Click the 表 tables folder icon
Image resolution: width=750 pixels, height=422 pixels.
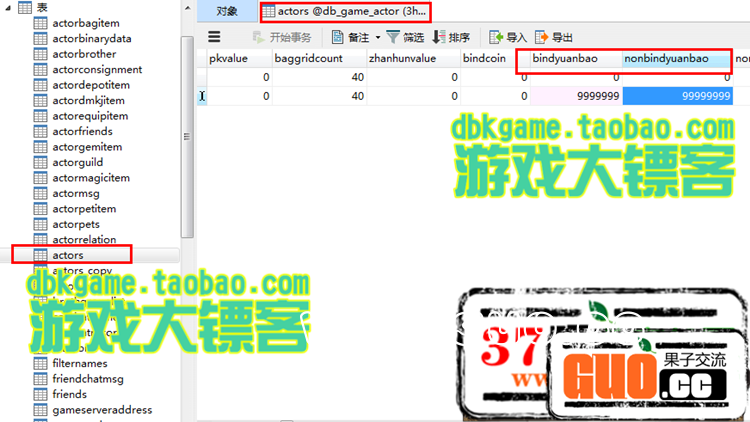[25, 7]
